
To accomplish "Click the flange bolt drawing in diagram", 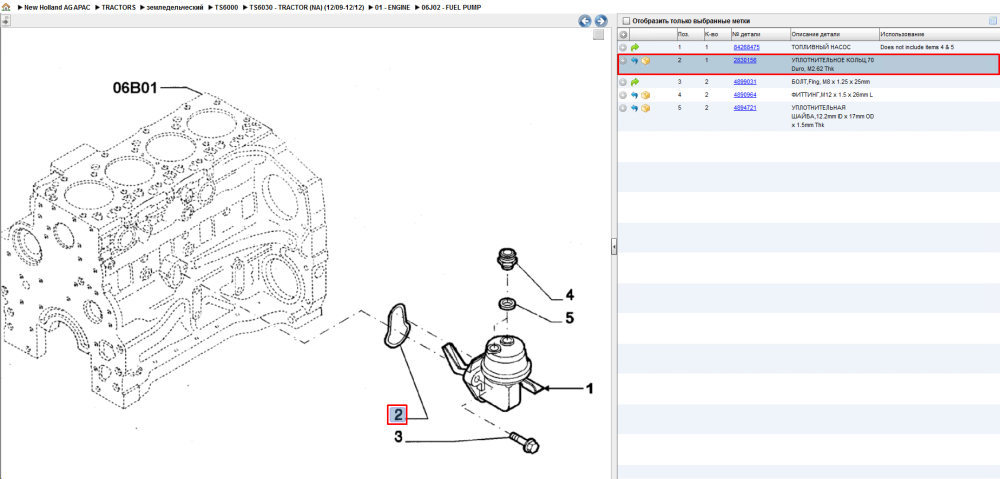I will click(524, 442).
